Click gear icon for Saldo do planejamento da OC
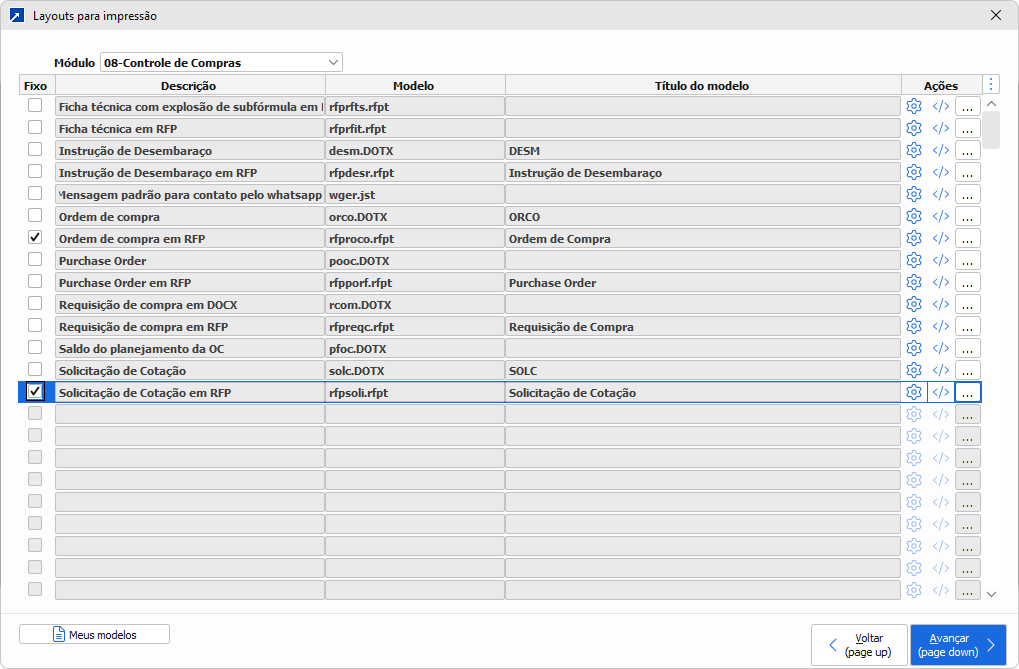Viewport: 1019px width, 669px height. 913,348
